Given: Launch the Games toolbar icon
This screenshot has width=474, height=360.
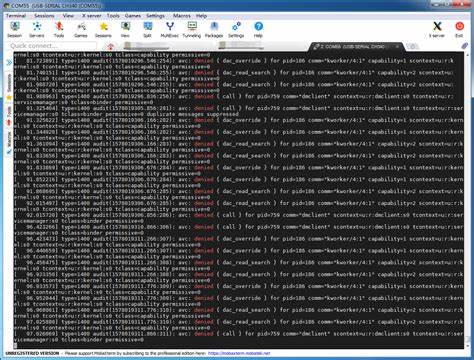Looking at the screenshot, I should pyautogui.click(x=81, y=29).
